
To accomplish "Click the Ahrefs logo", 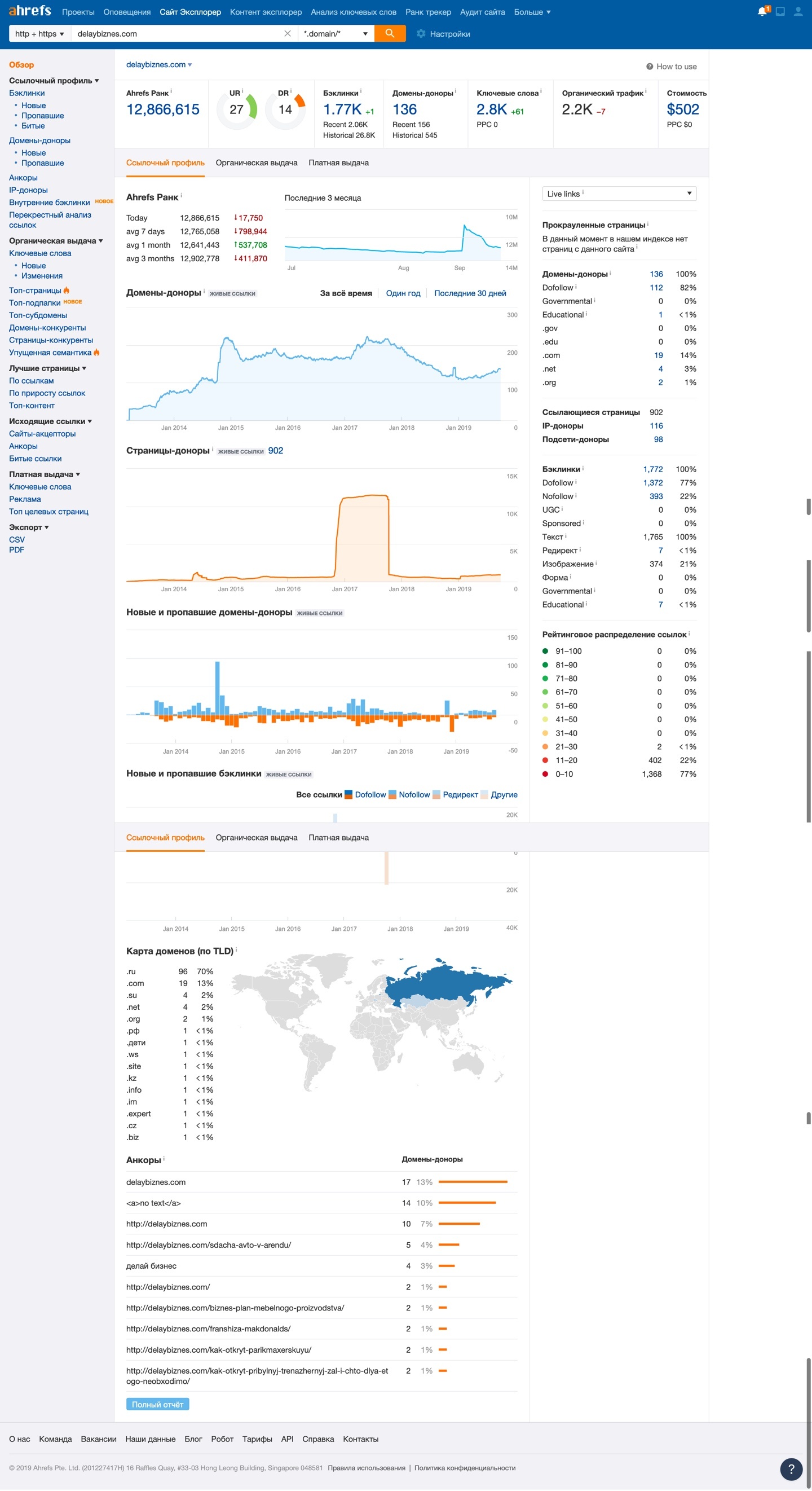I will pos(29,11).
